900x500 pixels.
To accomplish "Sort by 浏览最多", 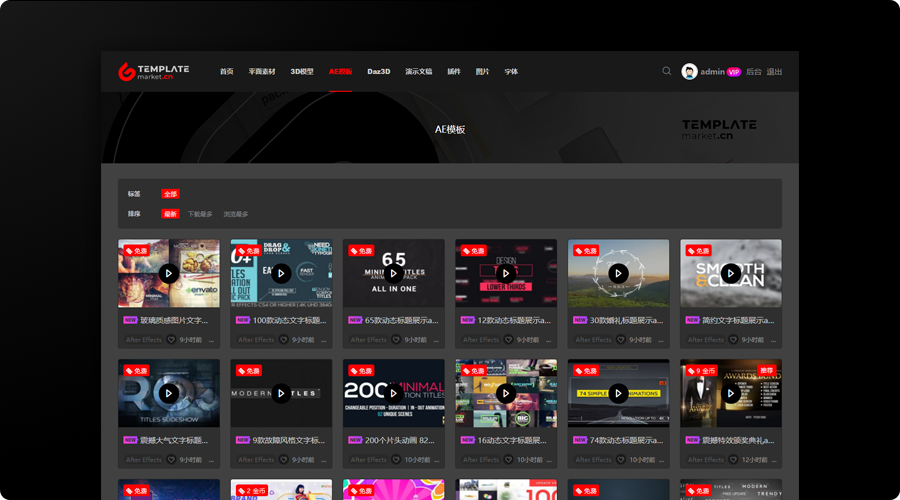I will click(x=236, y=214).
